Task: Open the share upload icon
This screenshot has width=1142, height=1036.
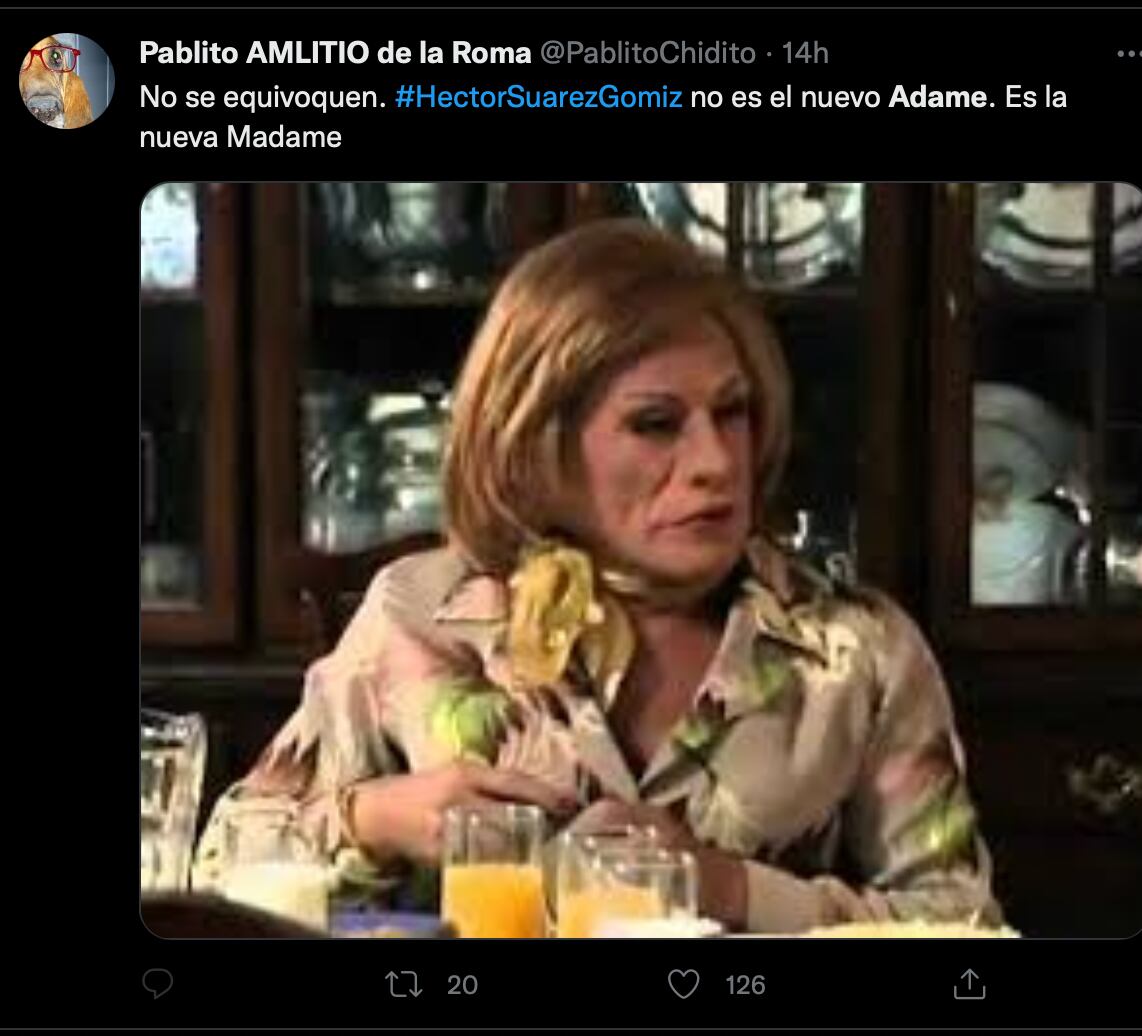Action: [969, 984]
